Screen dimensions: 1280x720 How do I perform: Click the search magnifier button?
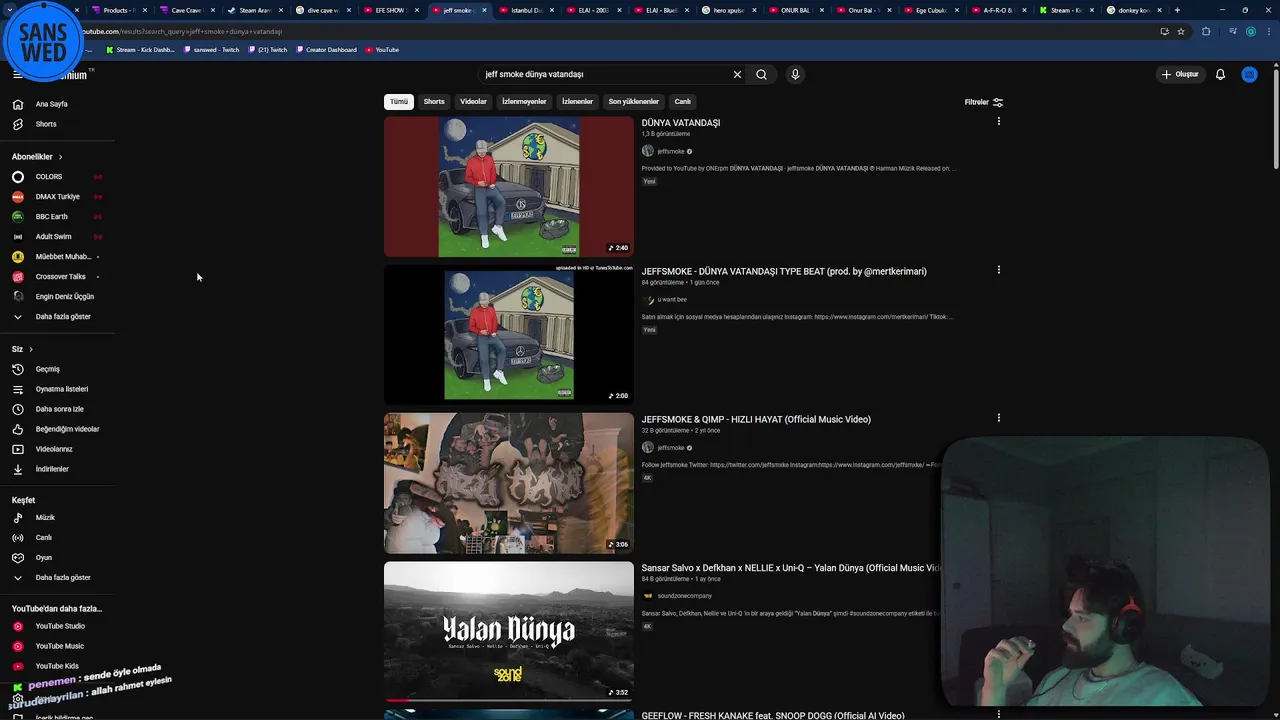point(762,74)
